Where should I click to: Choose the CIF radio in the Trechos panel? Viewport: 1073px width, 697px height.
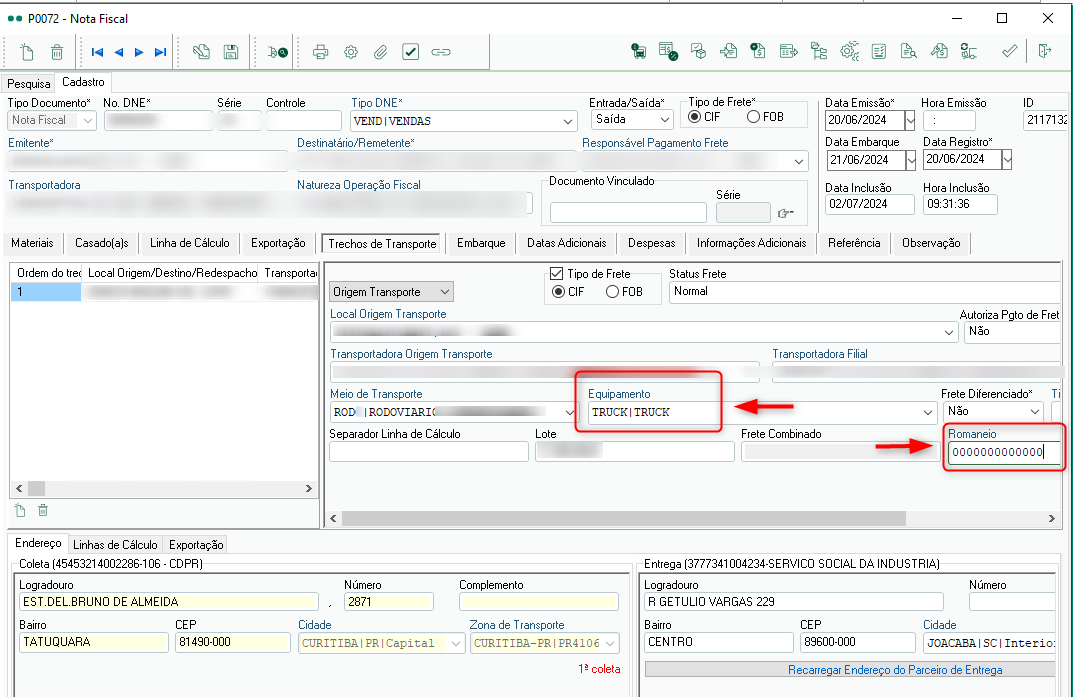pos(558,292)
